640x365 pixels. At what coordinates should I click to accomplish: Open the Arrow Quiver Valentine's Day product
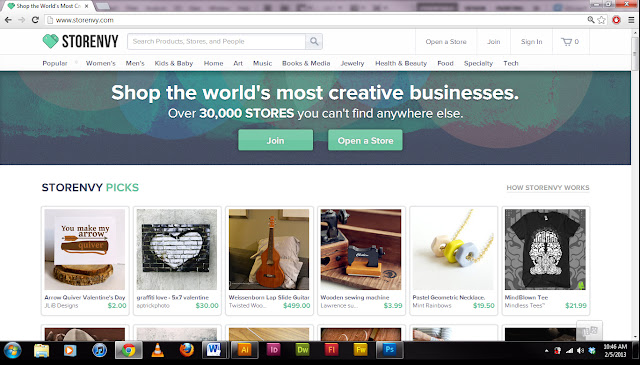point(85,260)
